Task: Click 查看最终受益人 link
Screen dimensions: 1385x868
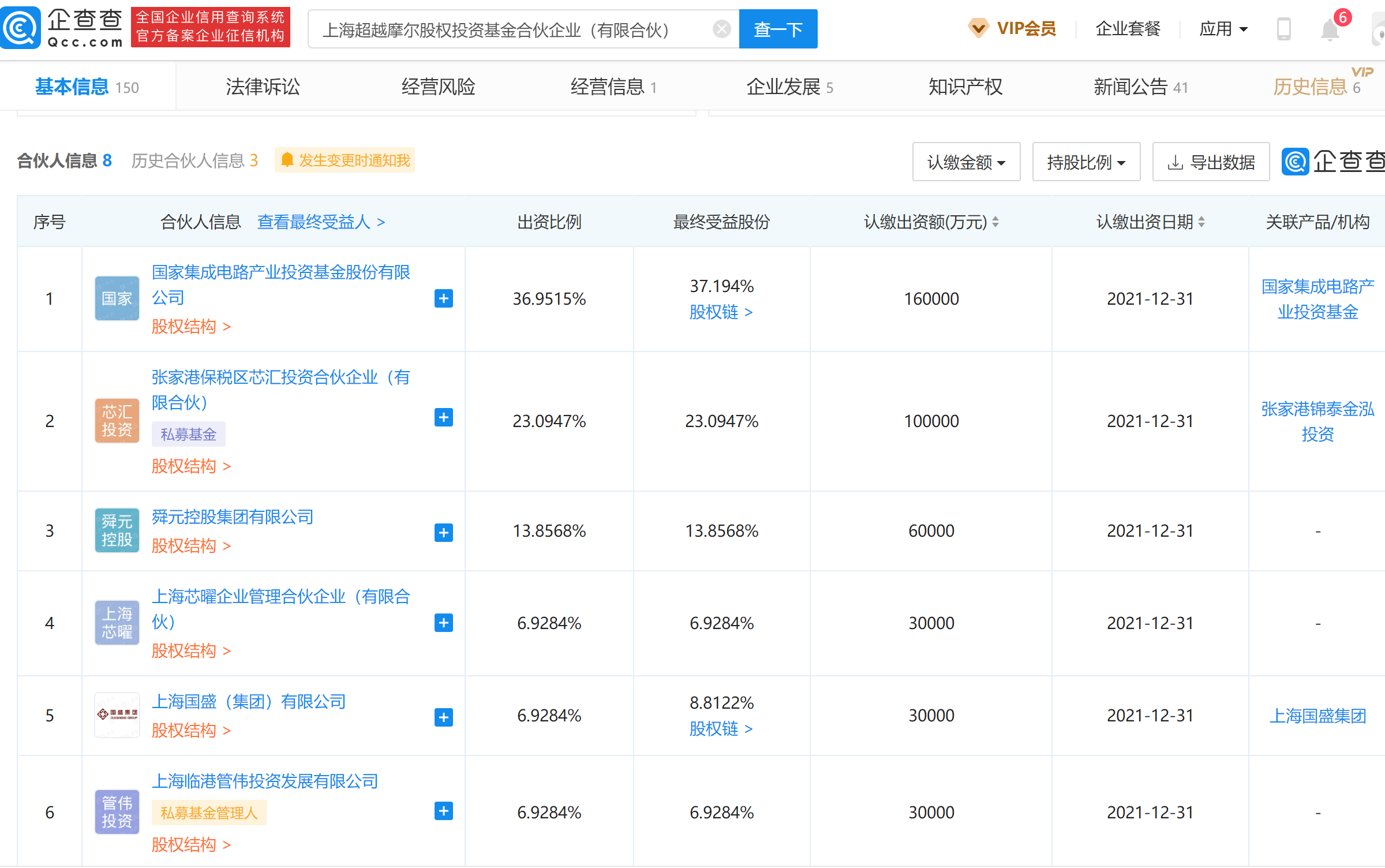Action: [x=321, y=222]
